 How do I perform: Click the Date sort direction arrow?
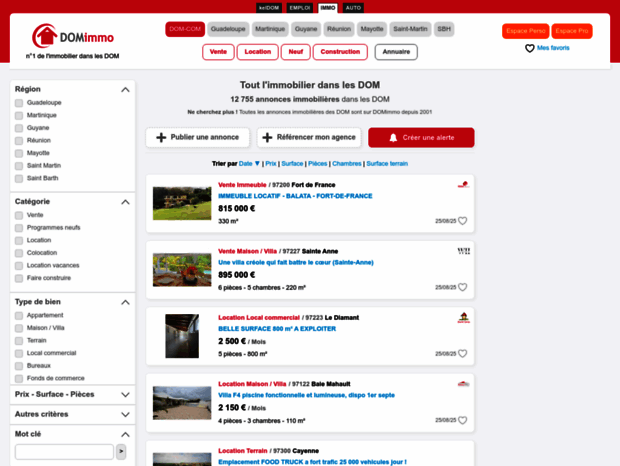[x=257, y=164]
